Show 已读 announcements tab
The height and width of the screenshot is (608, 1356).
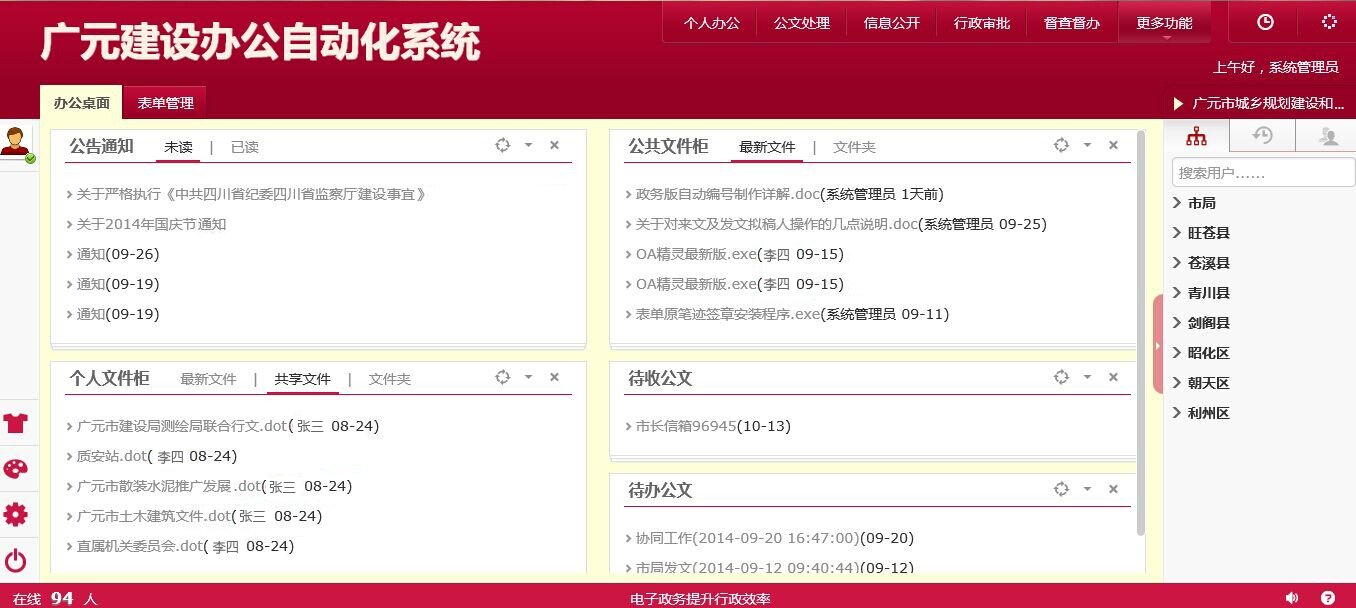244,147
